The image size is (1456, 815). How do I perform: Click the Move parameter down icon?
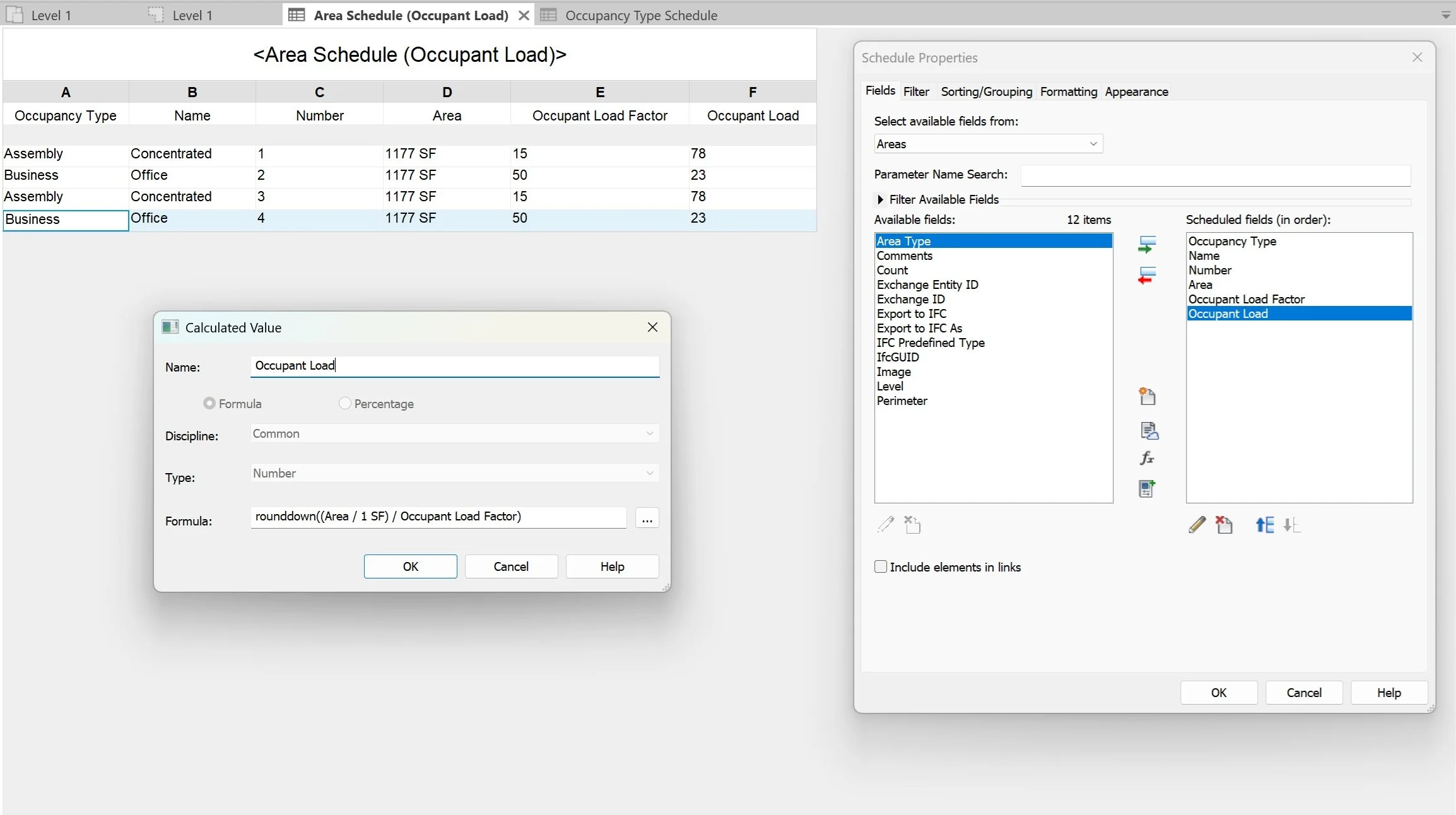[x=1292, y=524]
